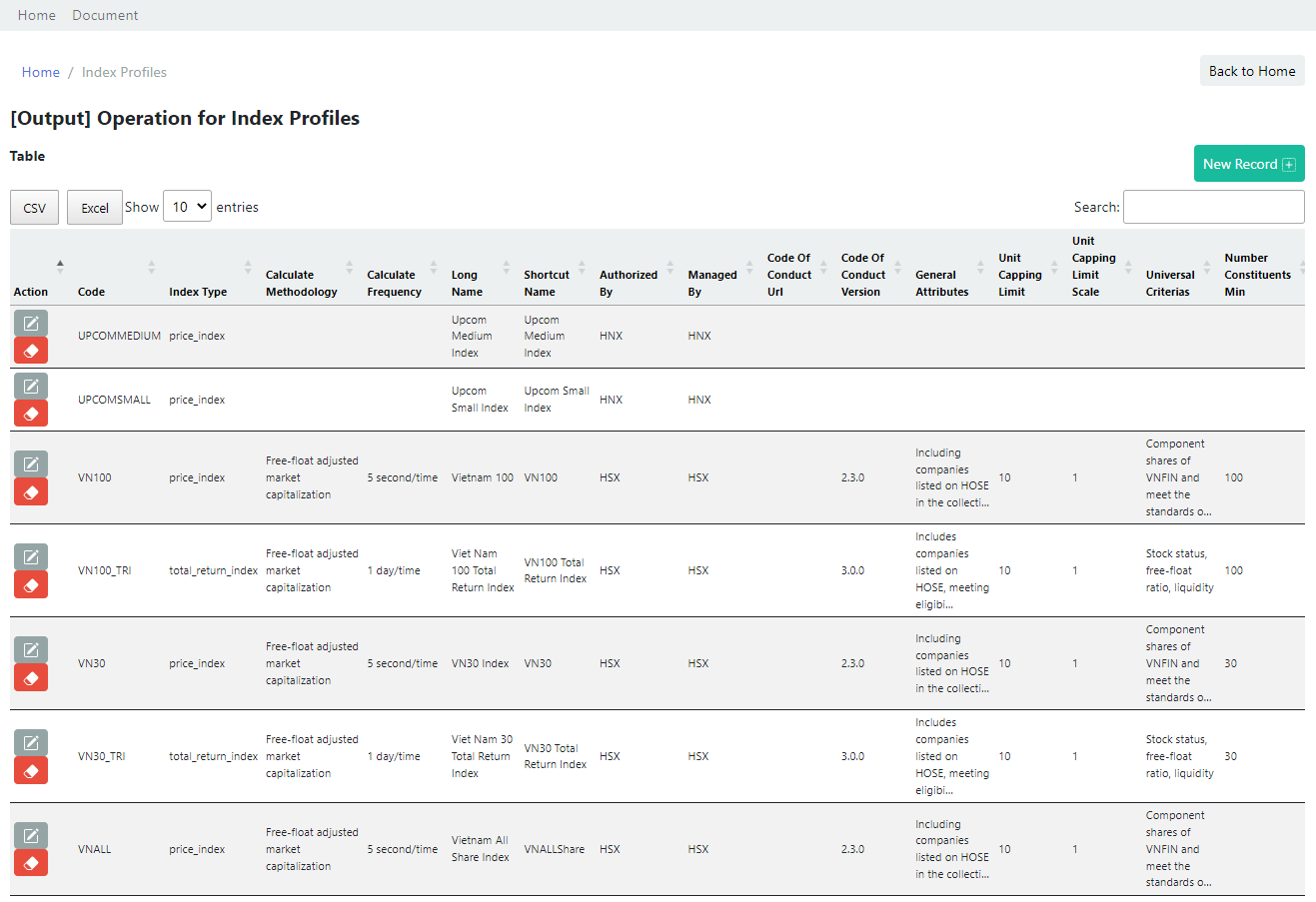This screenshot has height=902, width=1316.
Task: Delete the VN30_TRI row
Action: [31, 770]
